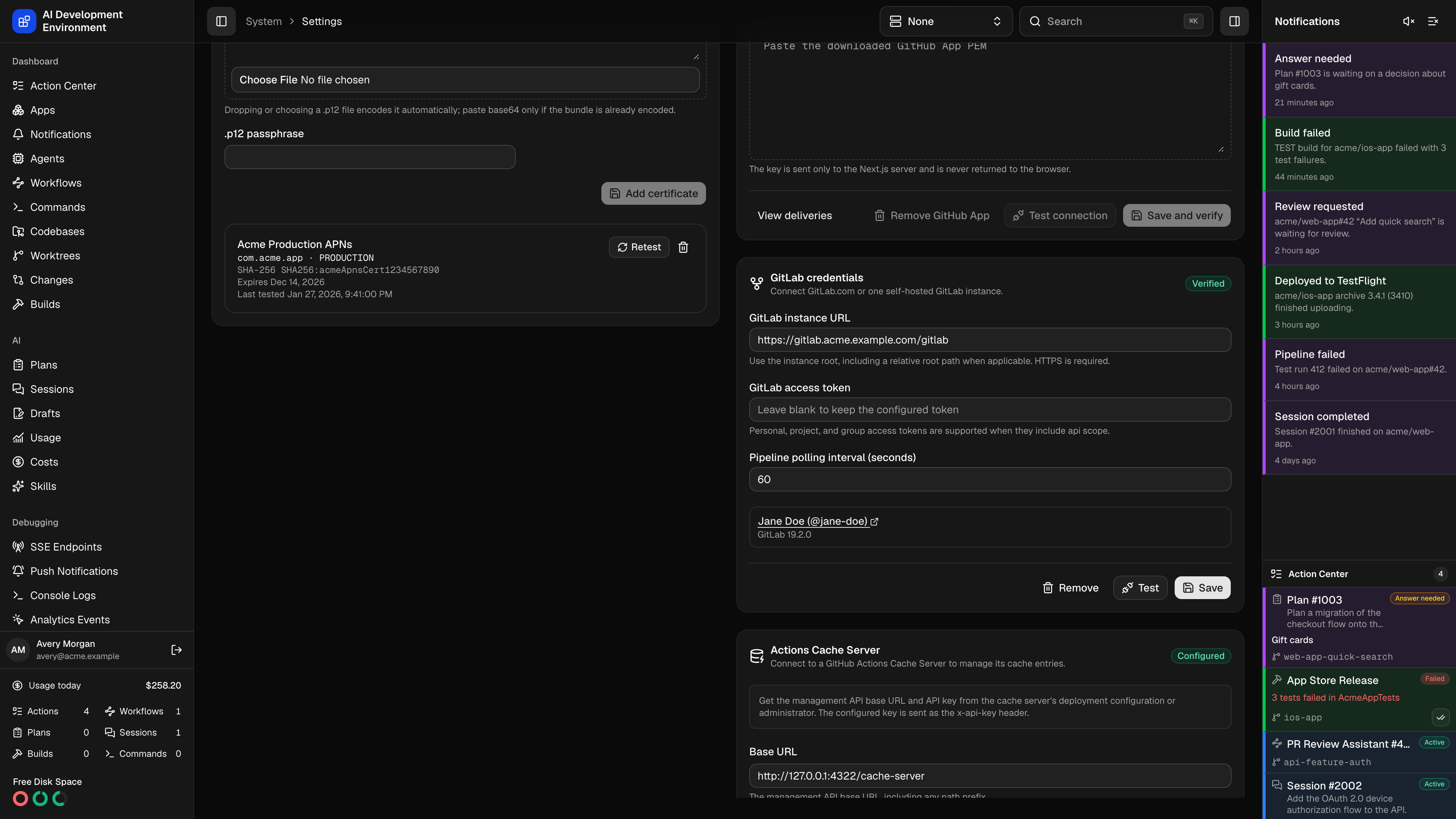The width and height of the screenshot is (1456, 819).
Task: Toggle the right panel icon in header
Action: [x=1234, y=22]
